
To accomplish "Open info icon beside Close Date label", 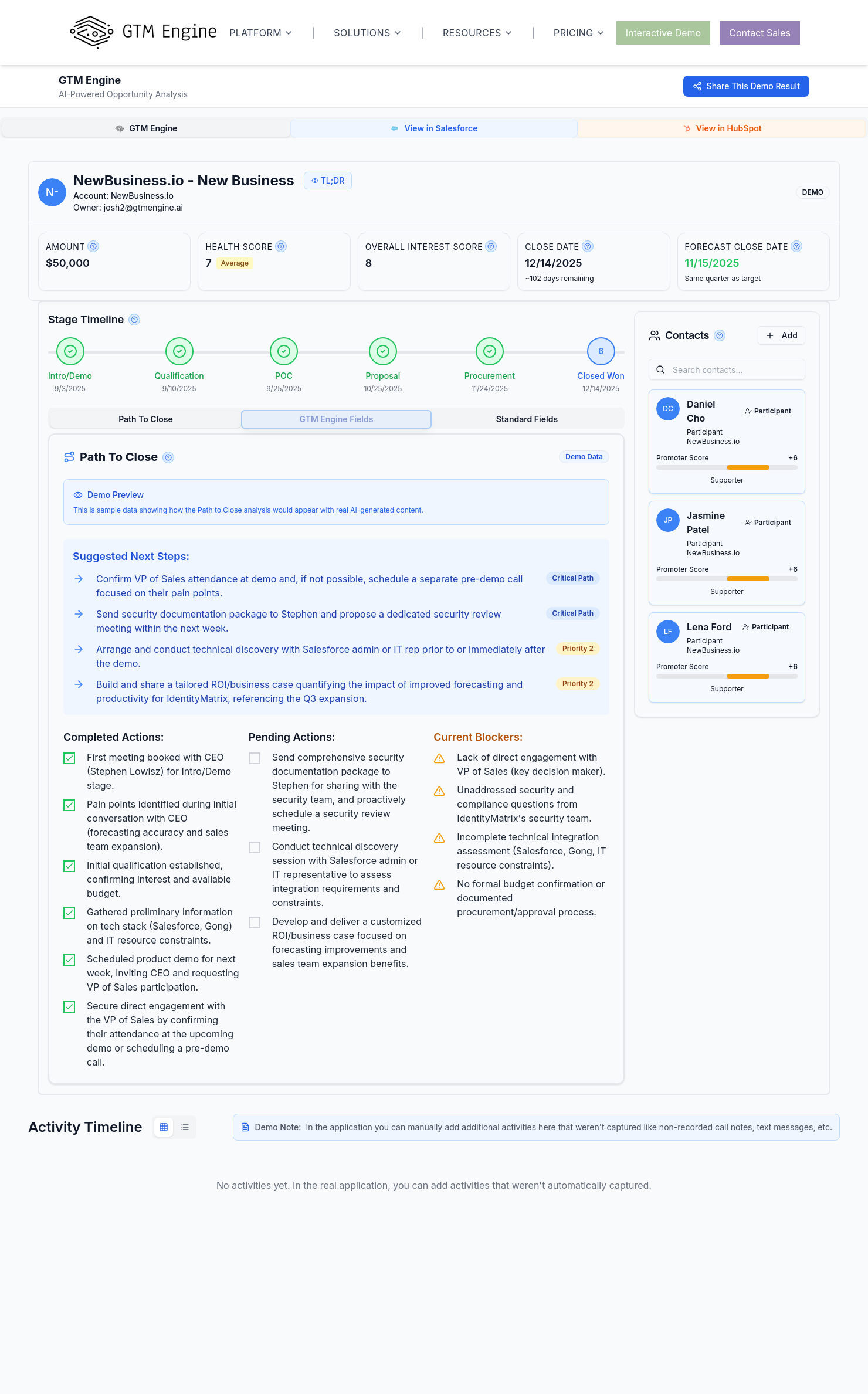I will (x=588, y=246).
